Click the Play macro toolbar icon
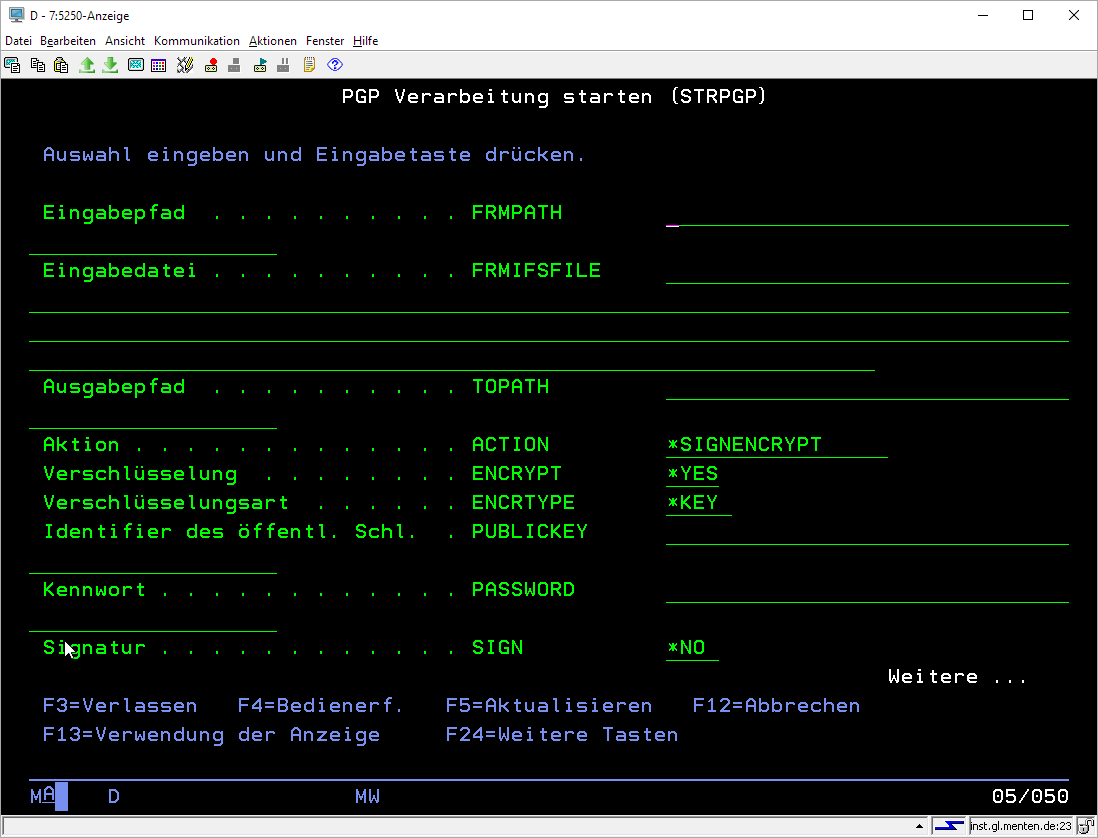 260,65
